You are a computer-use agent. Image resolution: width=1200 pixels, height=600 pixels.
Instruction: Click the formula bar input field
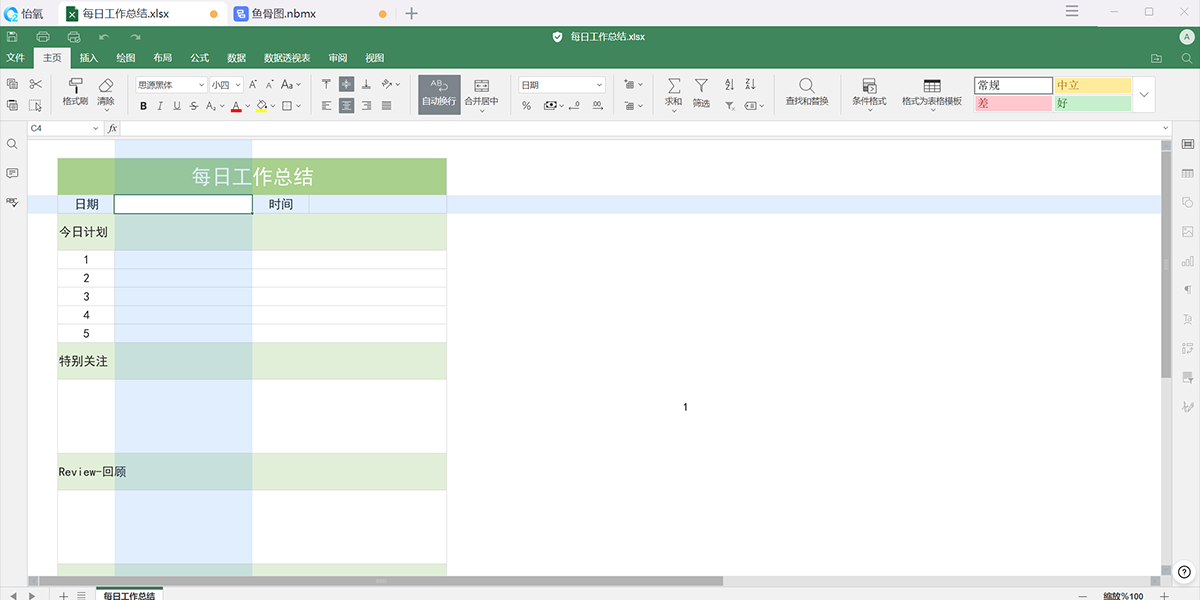pos(640,128)
